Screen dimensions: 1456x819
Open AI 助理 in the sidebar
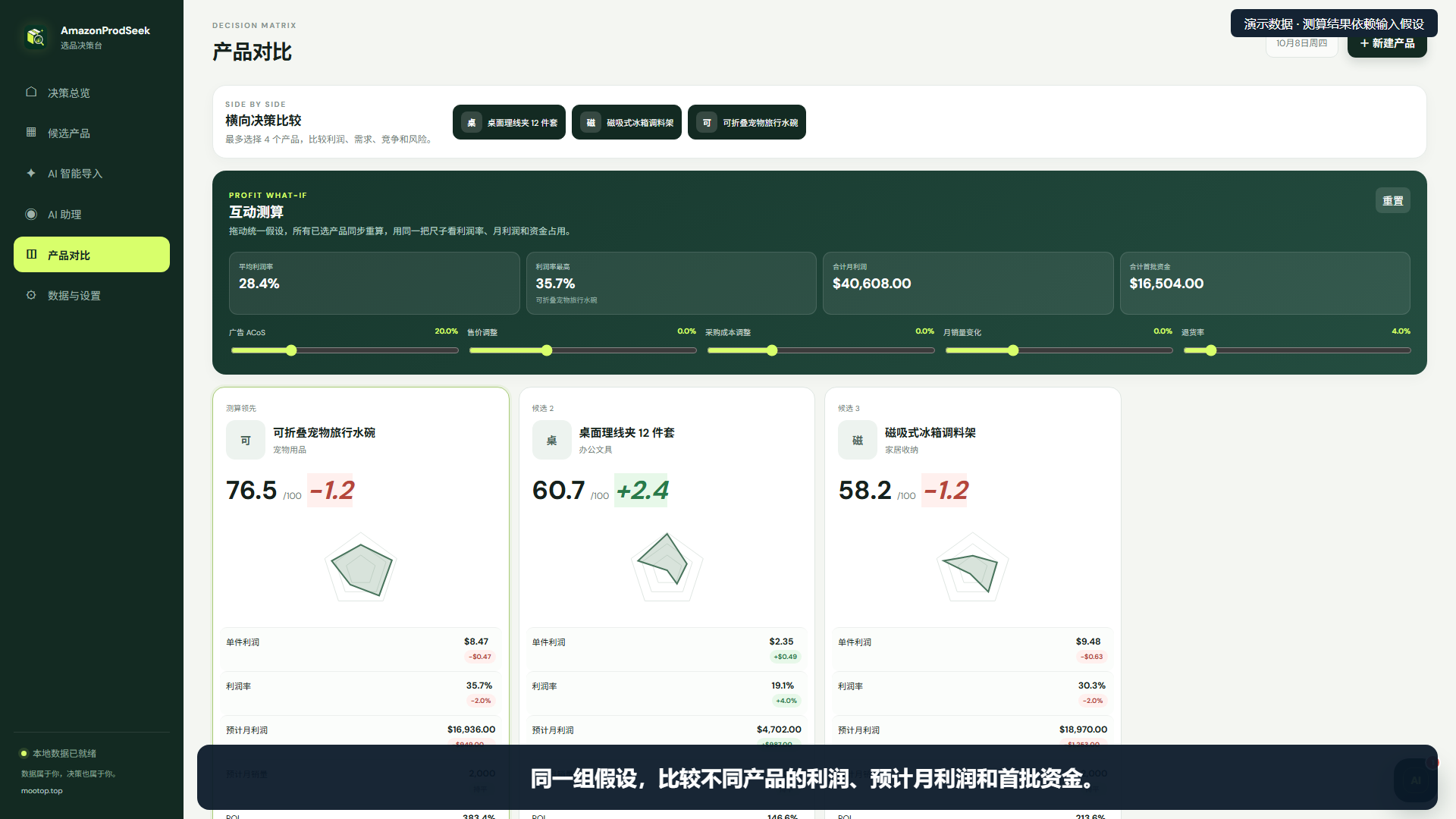(92, 215)
